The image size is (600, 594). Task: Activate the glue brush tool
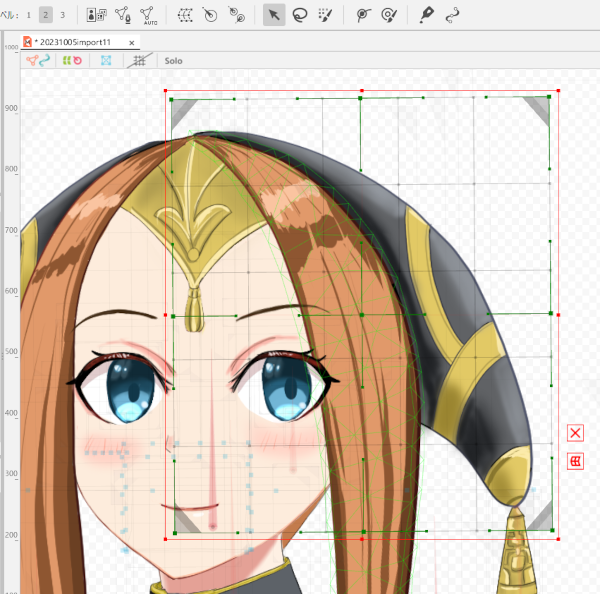(x=389, y=15)
